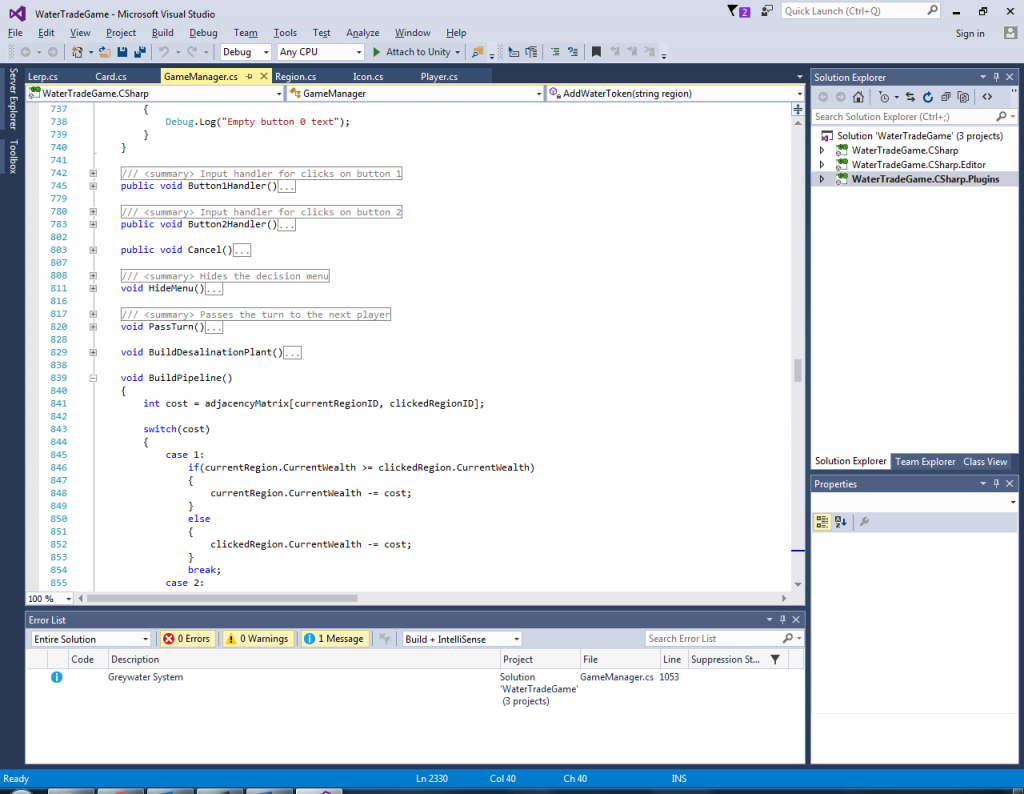The image size is (1024, 794).
Task: Click Pending Changes Filter clock icon
Action: pos(884,97)
